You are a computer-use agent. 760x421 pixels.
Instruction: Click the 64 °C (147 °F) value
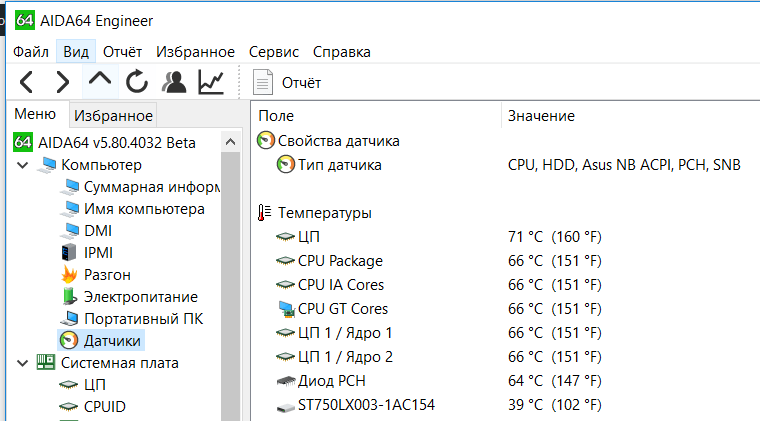(x=554, y=381)
